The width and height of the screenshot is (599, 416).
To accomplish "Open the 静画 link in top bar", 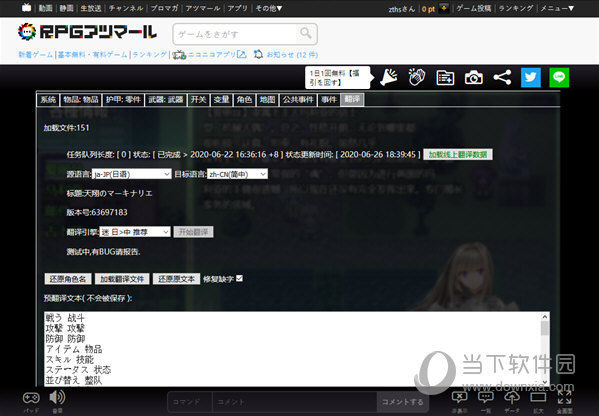I will pyautogui.click(x=66, y=8).
